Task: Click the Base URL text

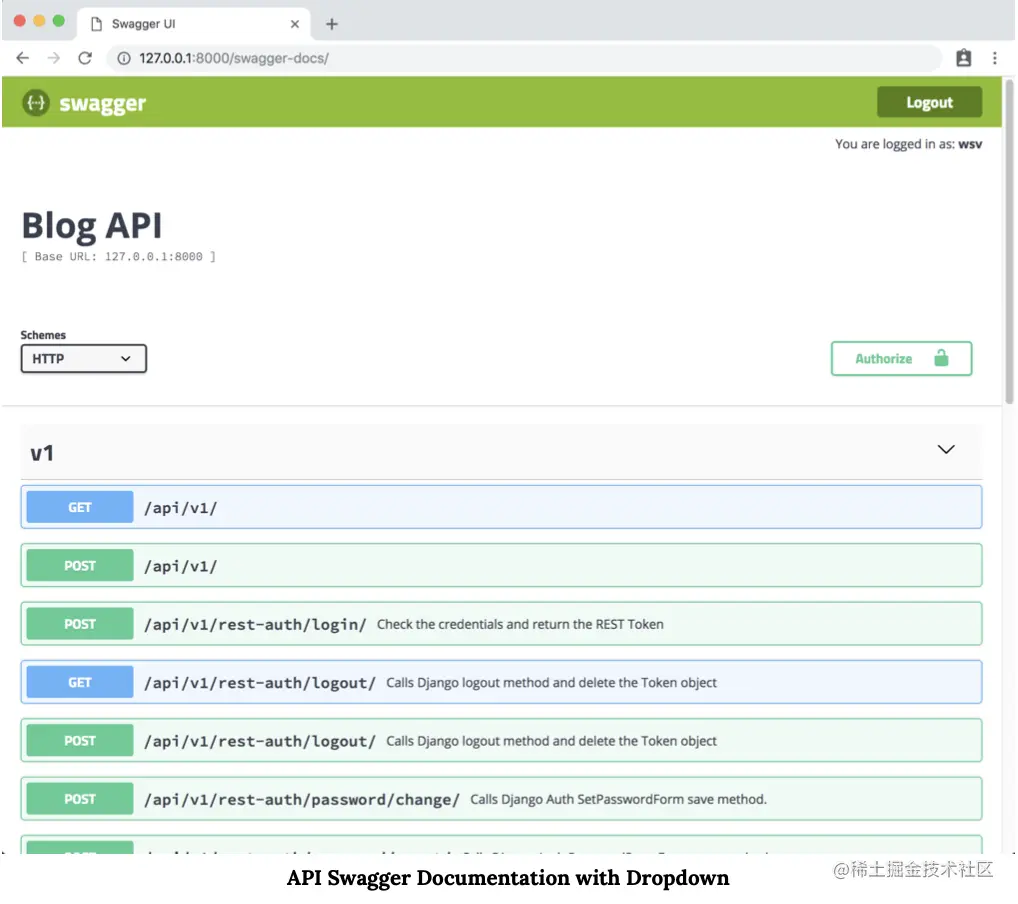Action: [x=118, y=257]
